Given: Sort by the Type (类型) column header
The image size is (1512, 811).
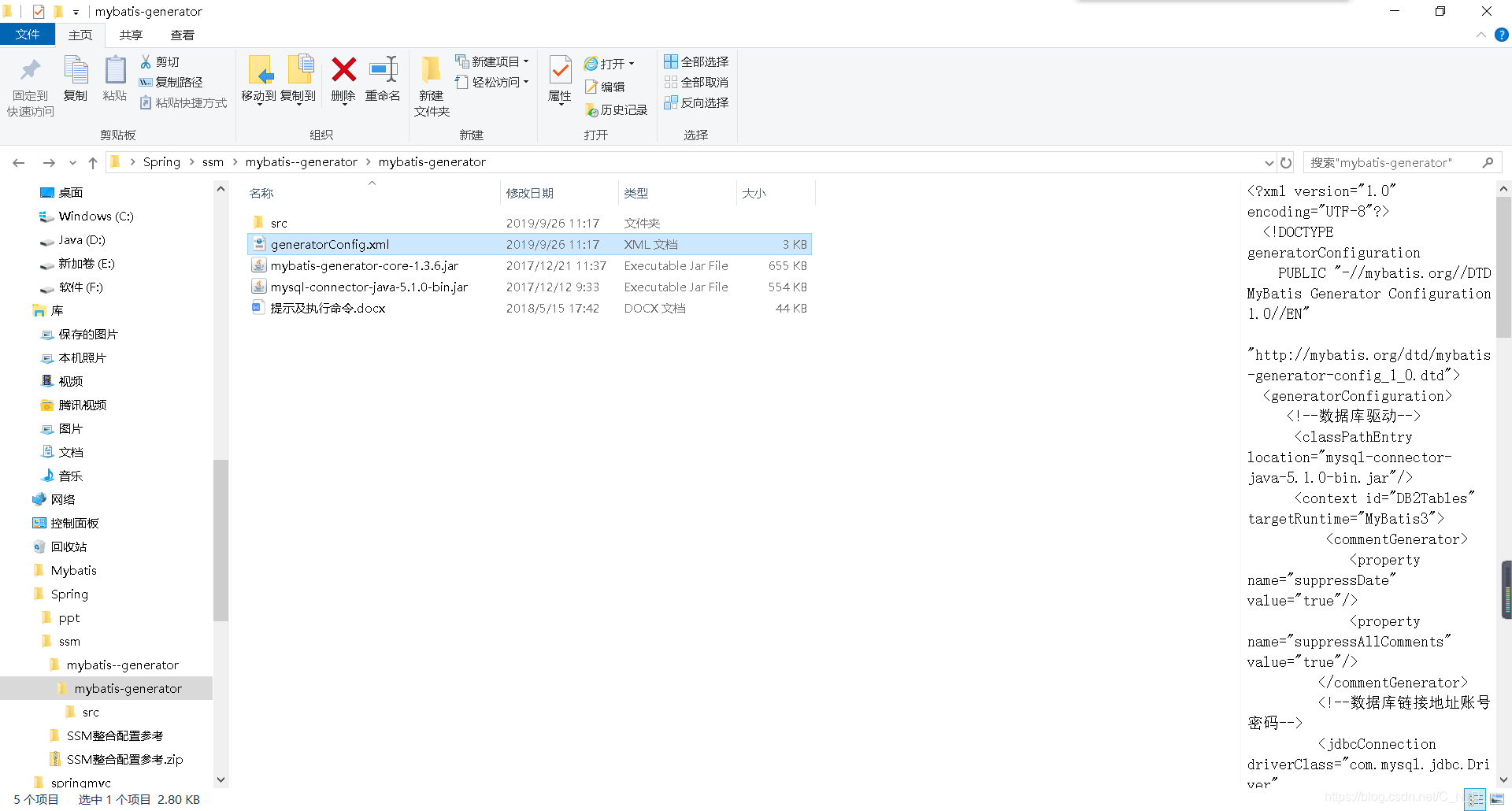Looking at the screenshot, I should click(x=677, y=193).
